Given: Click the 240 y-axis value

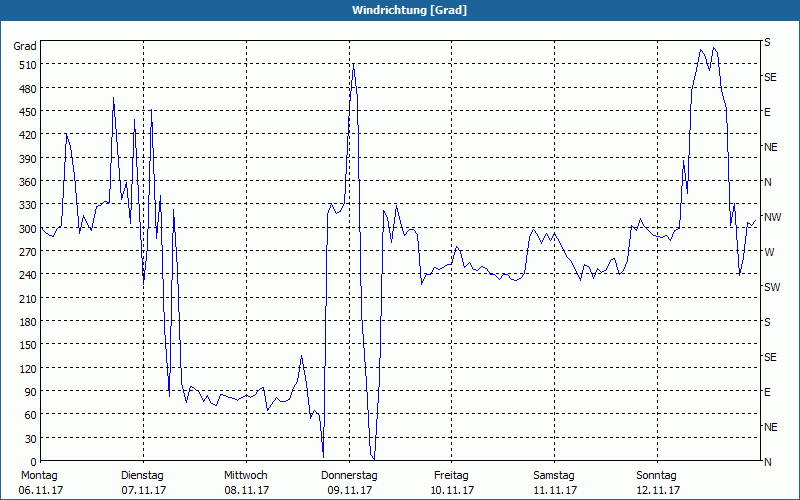Looking at the screenshot, I should click(28, 275).
